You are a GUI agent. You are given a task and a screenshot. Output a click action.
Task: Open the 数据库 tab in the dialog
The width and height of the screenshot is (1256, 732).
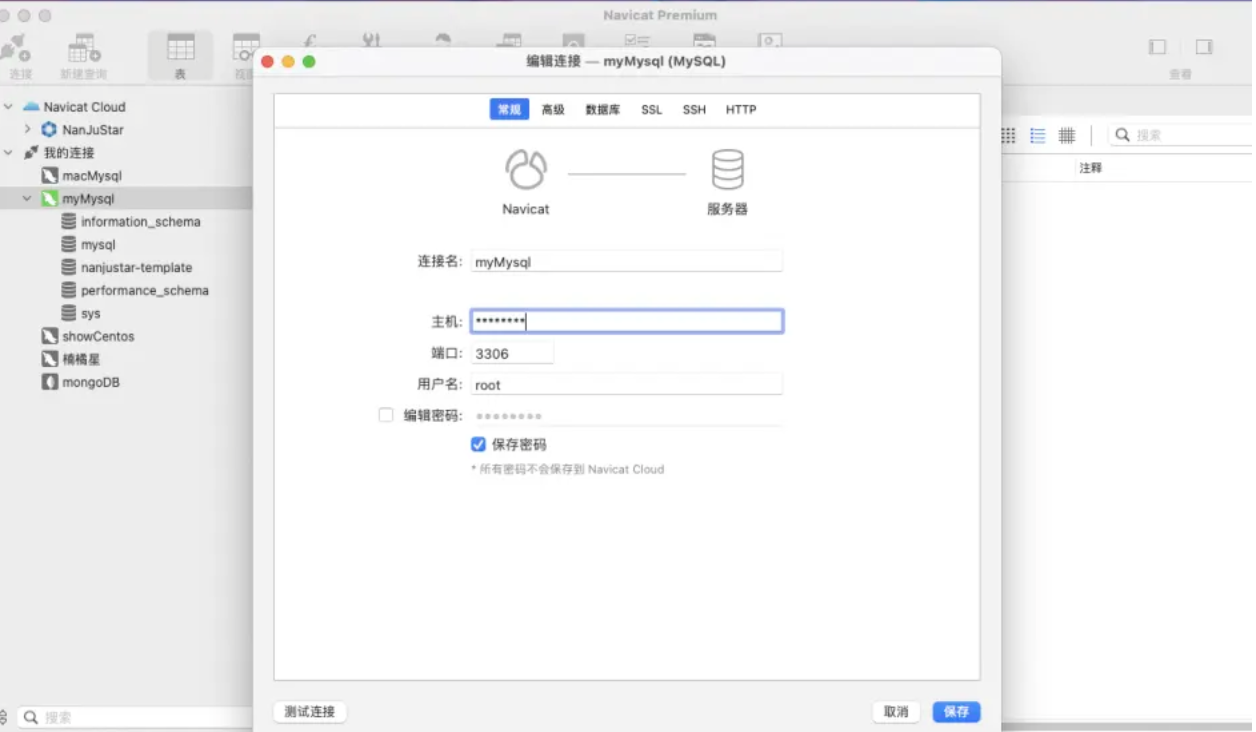pyautogui.click(x=602, y=109)
